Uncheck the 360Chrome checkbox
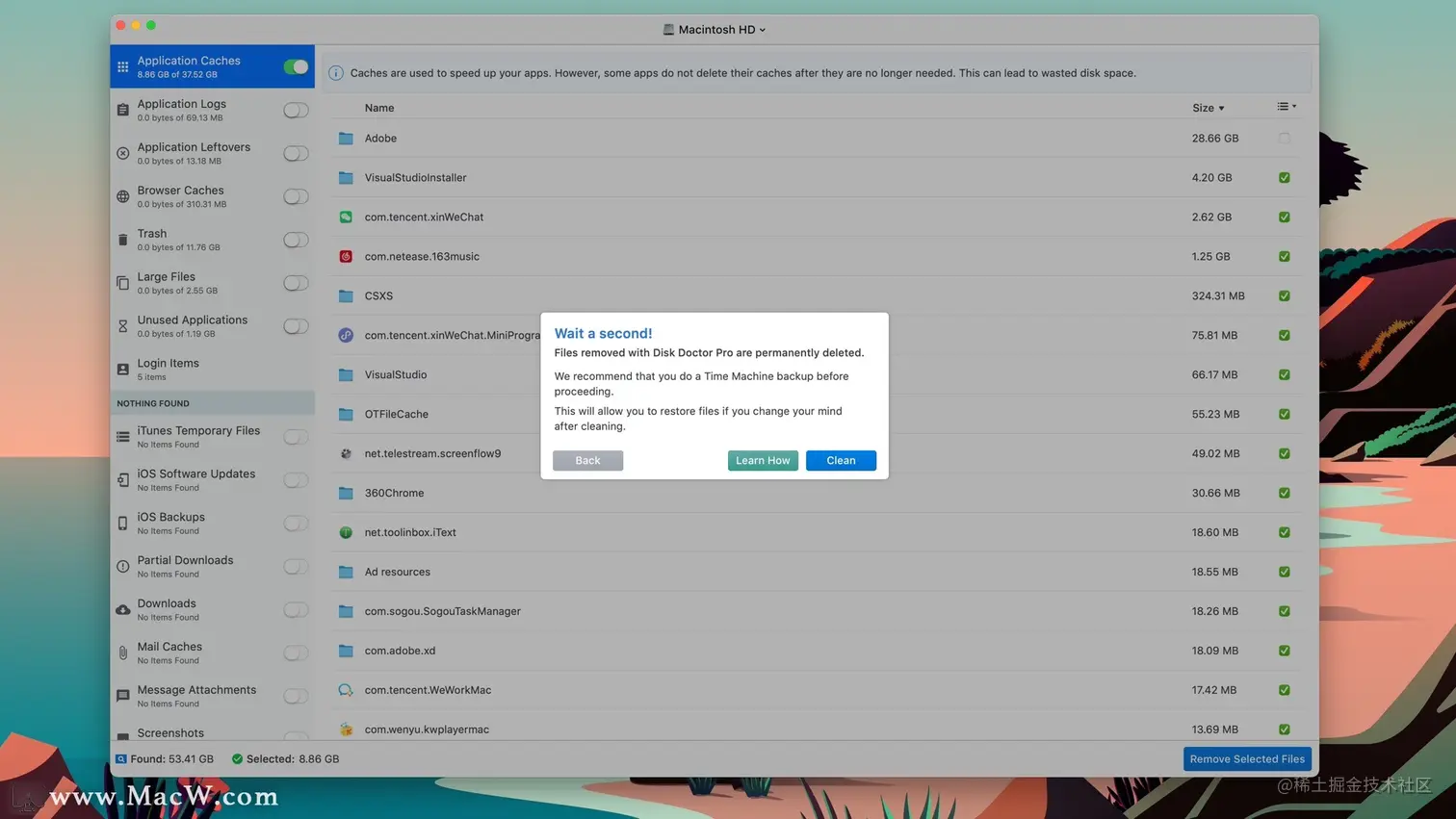1456x819 pixels. coord(1285,493)
